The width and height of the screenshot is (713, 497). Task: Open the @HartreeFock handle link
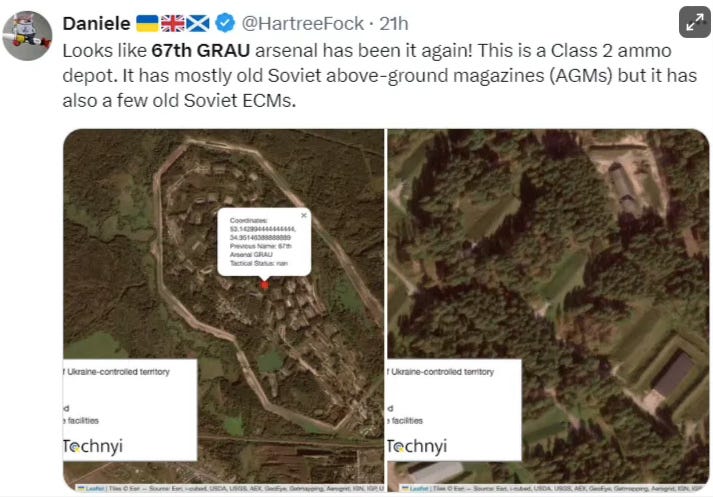click(x=302, y=23)
